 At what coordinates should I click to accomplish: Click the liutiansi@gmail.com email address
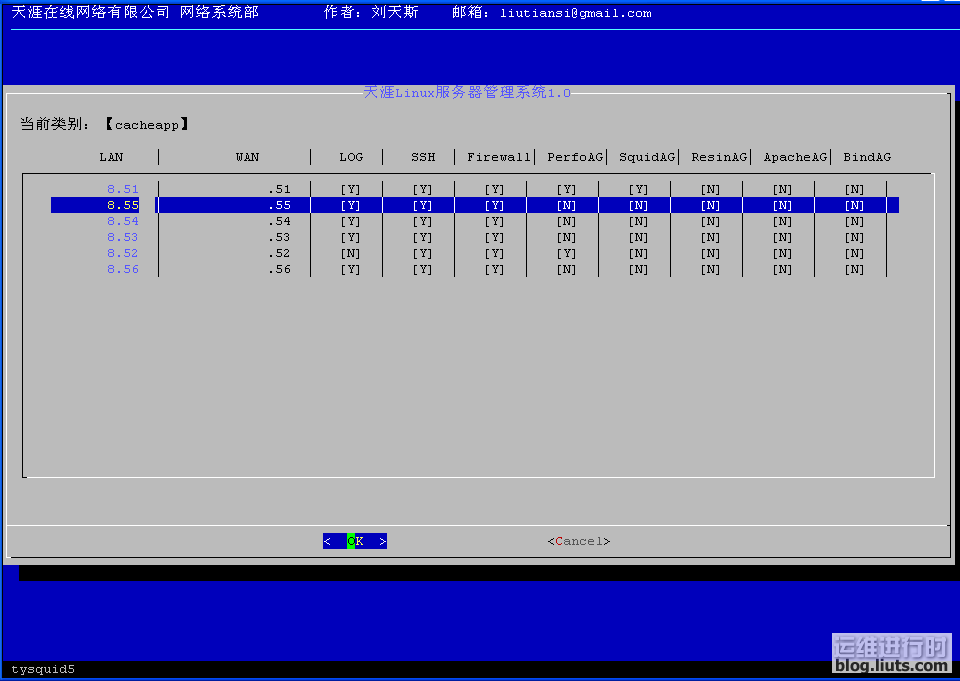(575, 13)
